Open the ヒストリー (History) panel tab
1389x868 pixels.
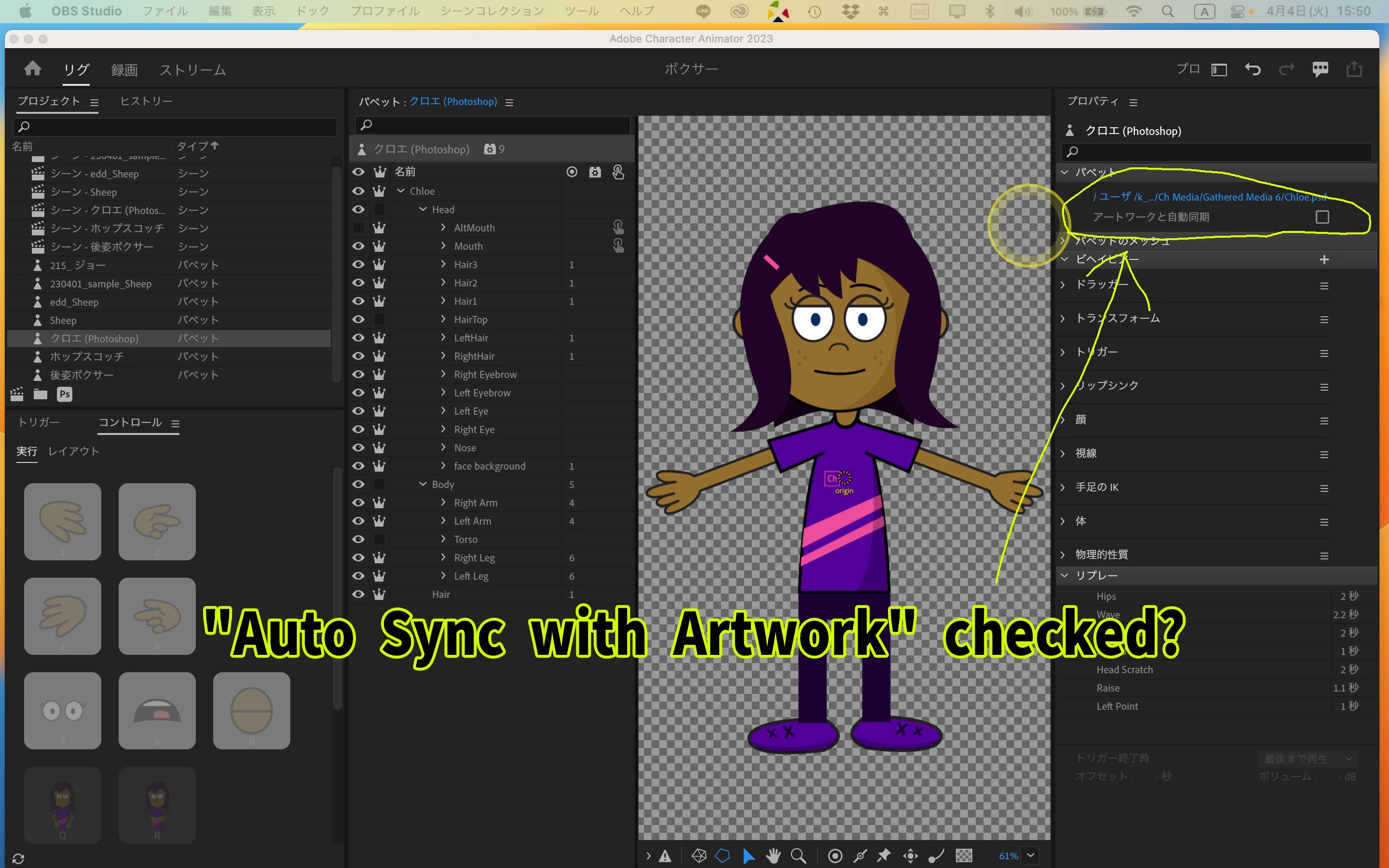click(x=146, y=101)
